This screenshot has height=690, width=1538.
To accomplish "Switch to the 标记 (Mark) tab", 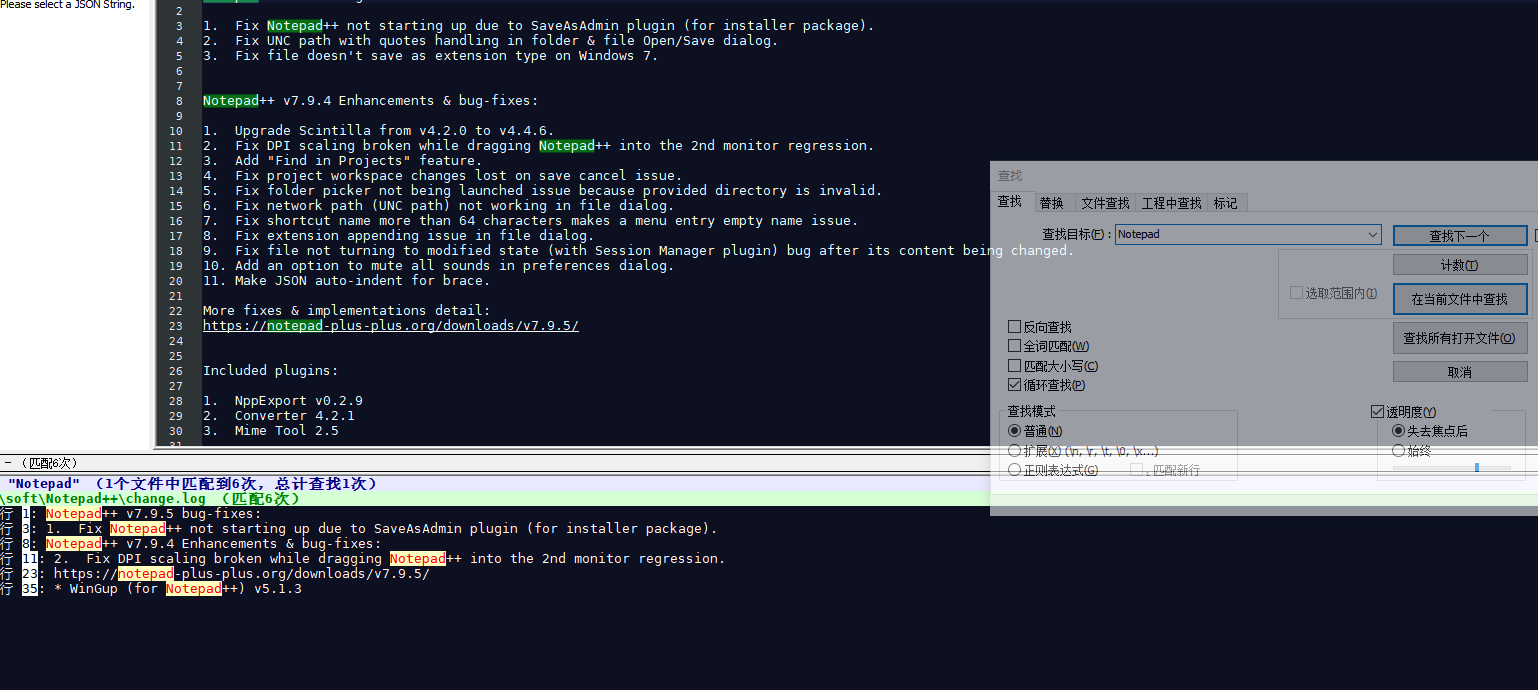I will 1225,202.
